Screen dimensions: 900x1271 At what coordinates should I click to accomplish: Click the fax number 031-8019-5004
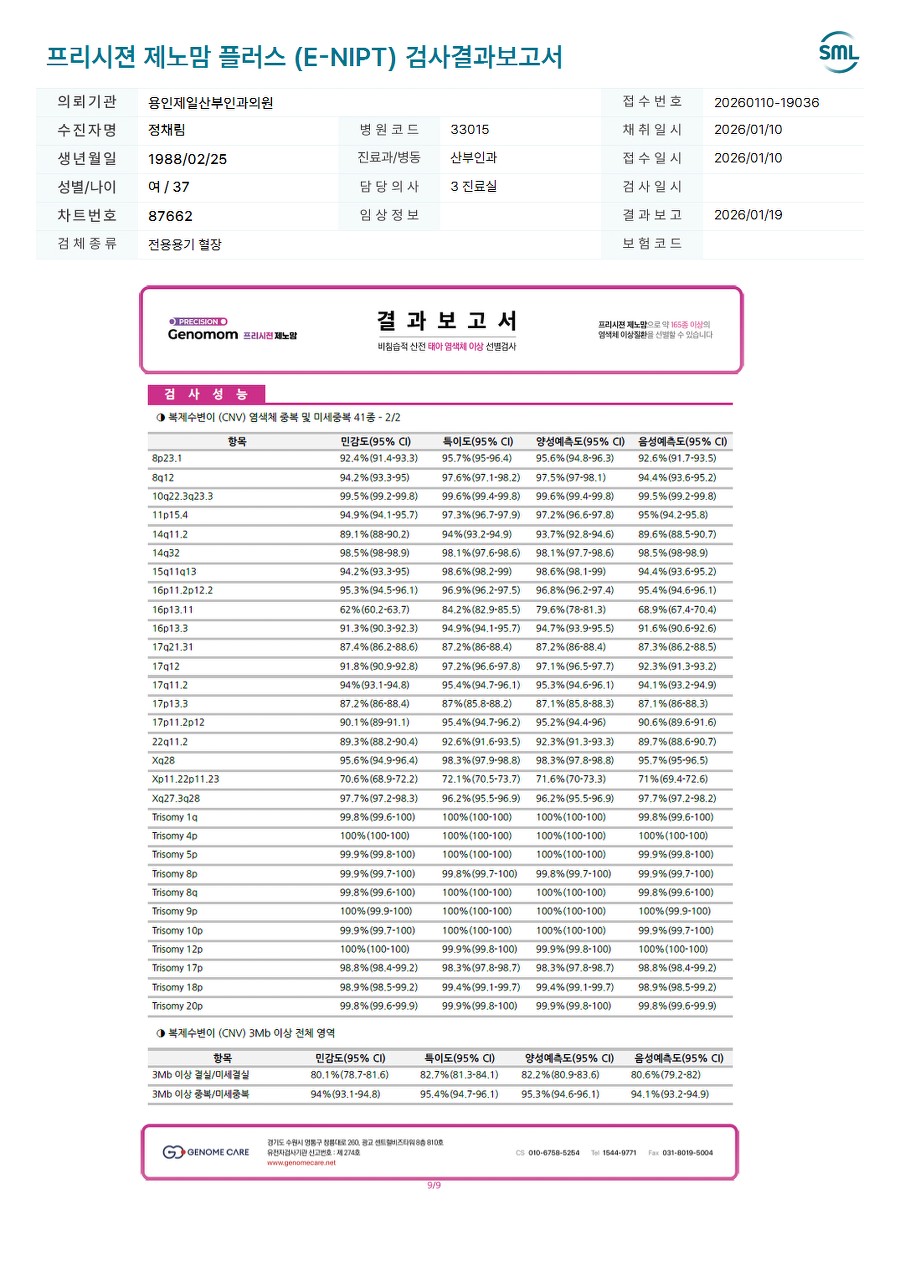click(x=688, y=1152)
